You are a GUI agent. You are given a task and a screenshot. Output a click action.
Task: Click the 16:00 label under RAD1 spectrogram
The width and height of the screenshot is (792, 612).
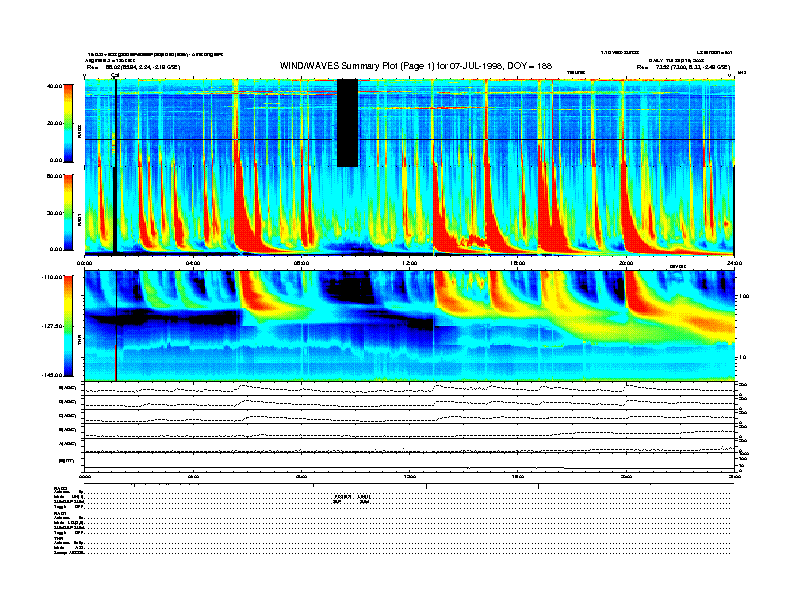tap(518, 263)
